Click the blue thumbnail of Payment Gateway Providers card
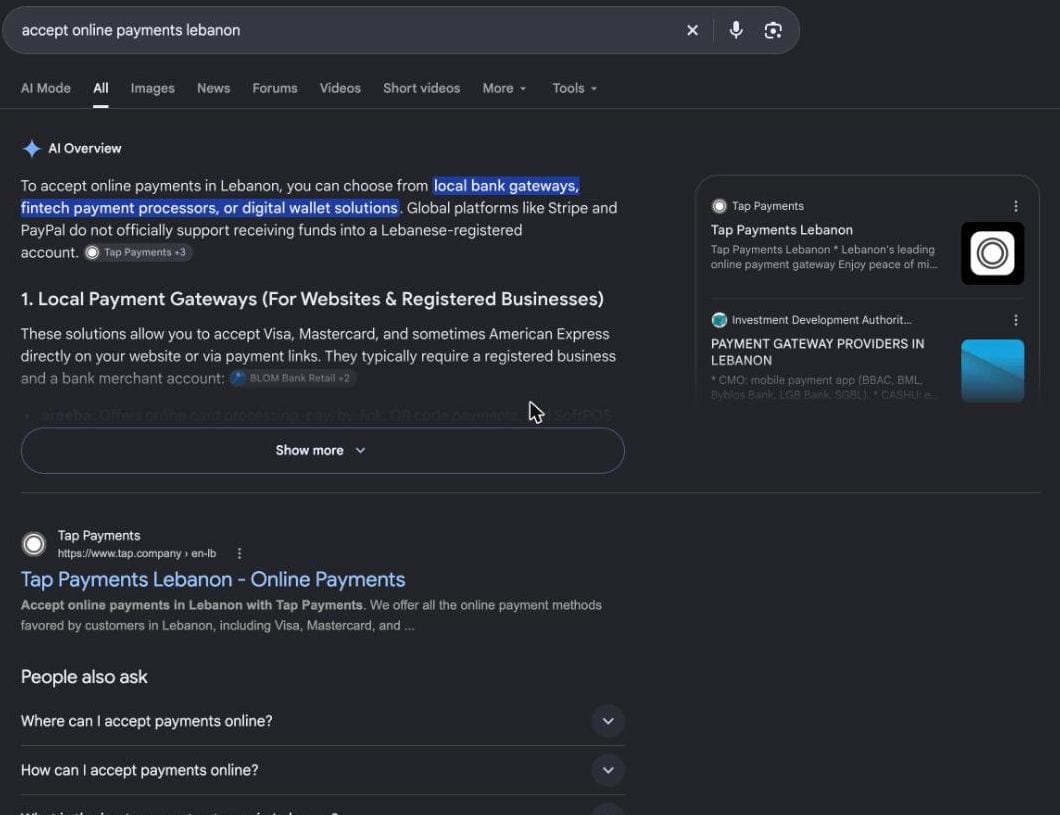1060x815 pixels. [x=992, y=371]
